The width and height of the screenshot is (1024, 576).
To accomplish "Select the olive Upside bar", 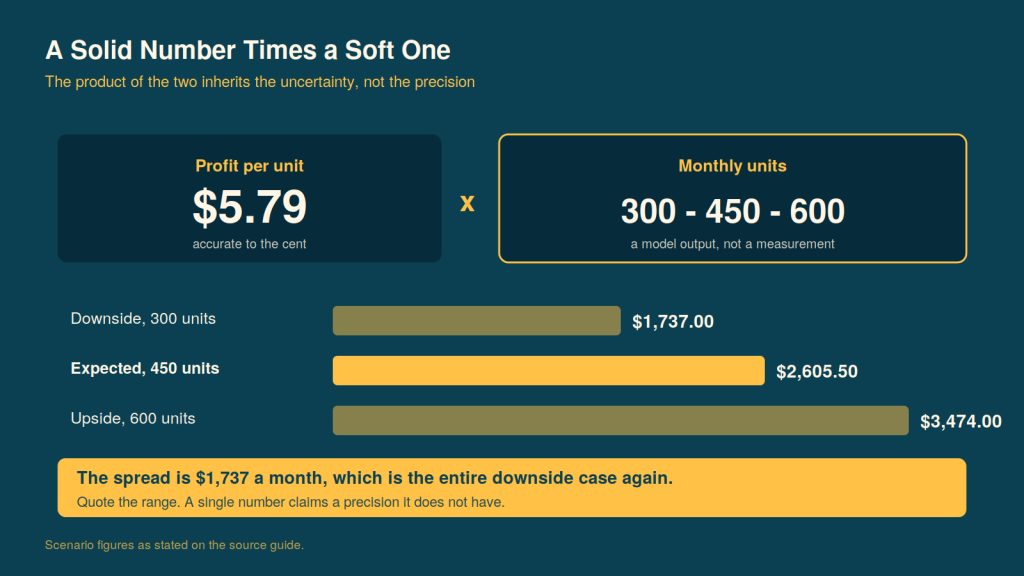I will click(620, 421).
